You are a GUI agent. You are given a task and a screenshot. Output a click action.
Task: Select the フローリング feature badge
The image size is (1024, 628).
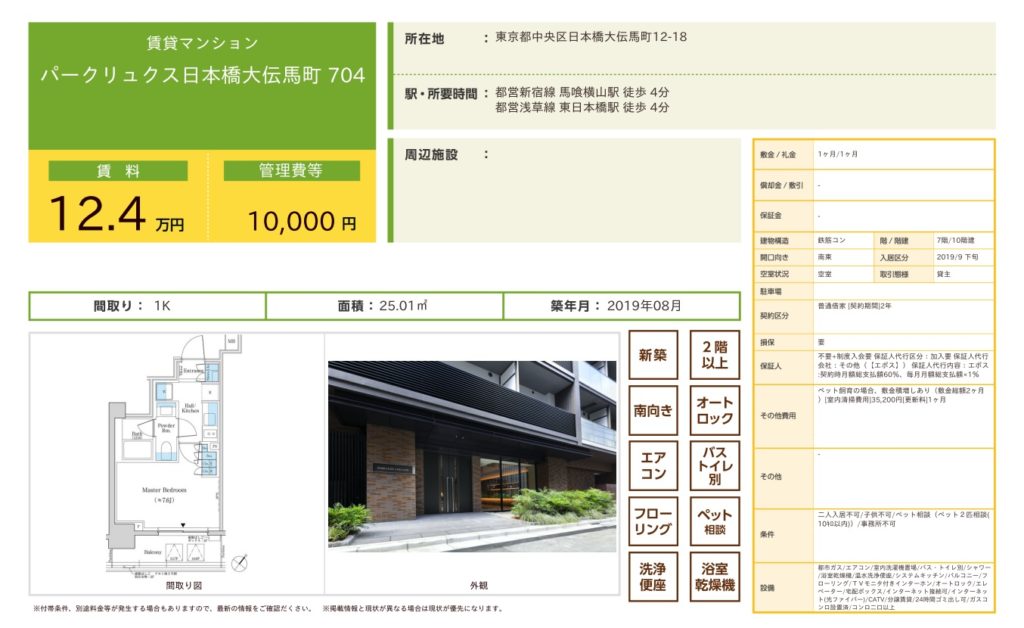(x=653, y=522)
